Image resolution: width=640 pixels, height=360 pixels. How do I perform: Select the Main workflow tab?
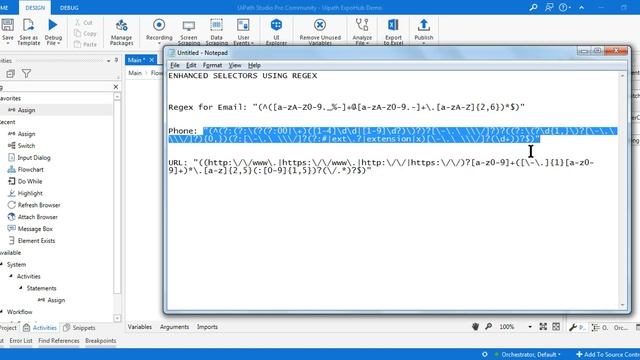136,60
